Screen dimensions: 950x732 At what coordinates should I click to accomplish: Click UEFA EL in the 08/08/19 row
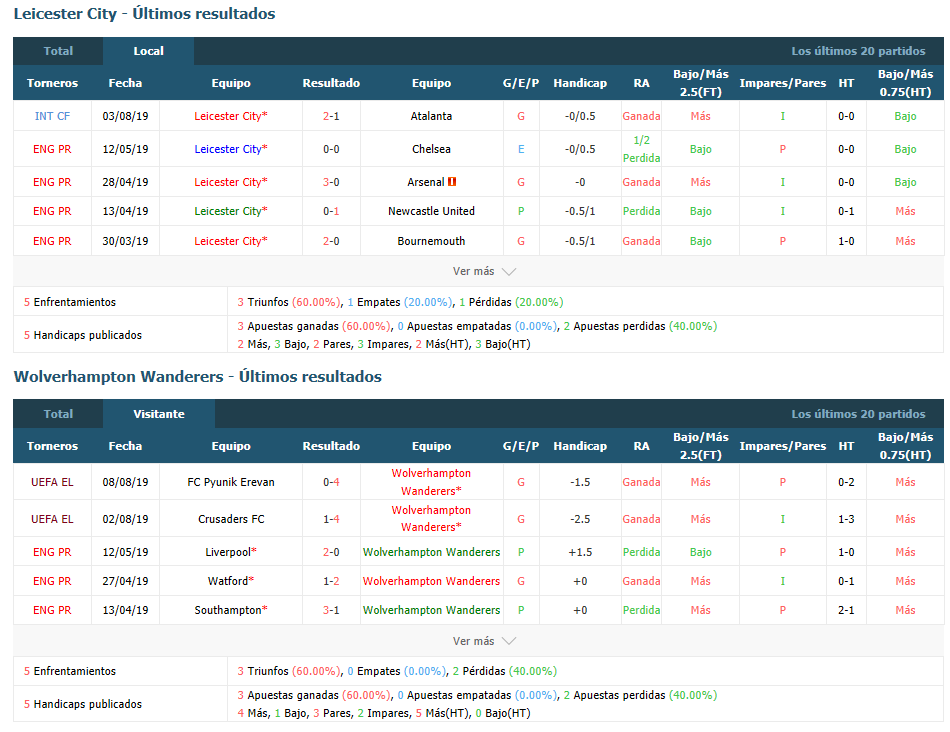click(x=52, y=482)
